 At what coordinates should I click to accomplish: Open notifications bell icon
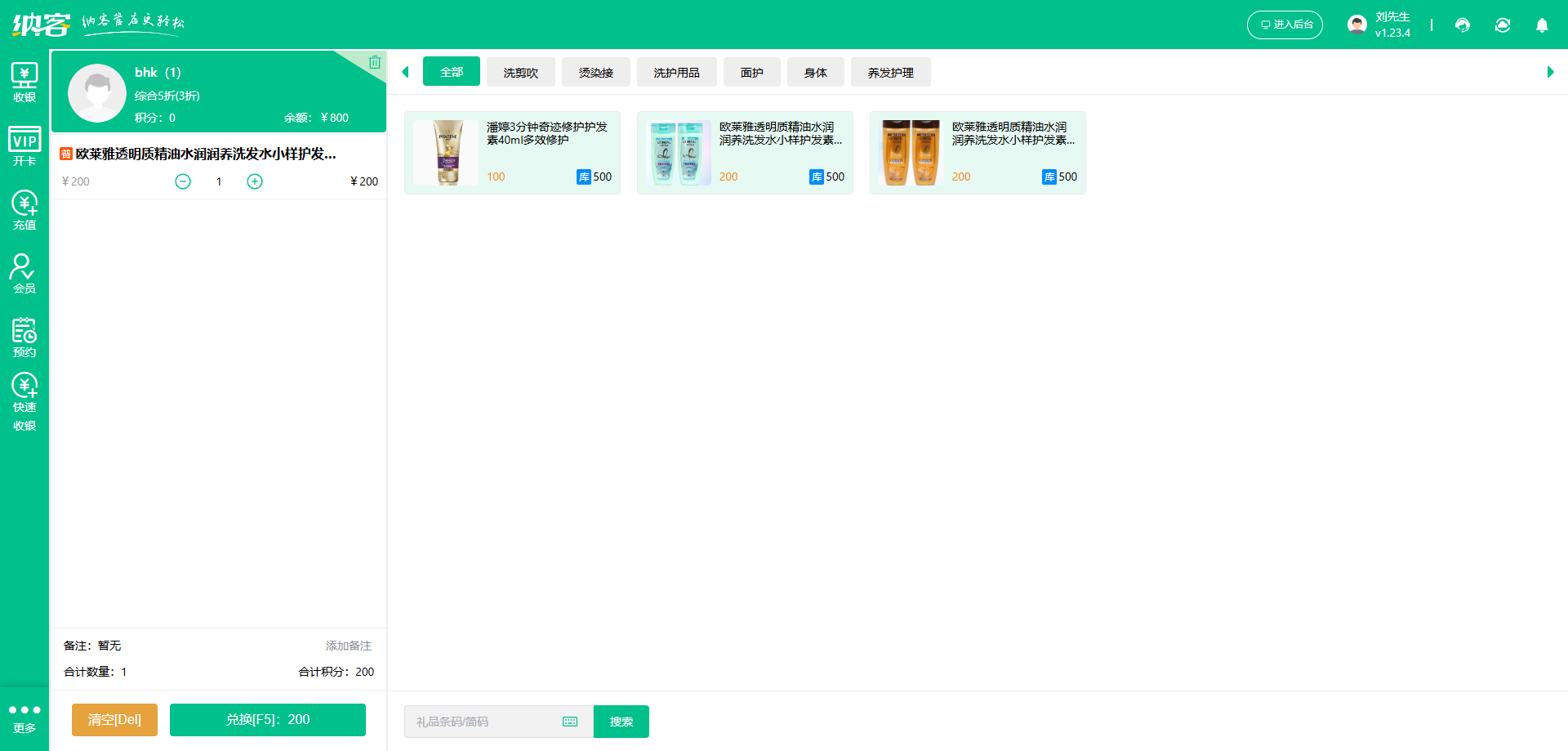(1542, 25)
